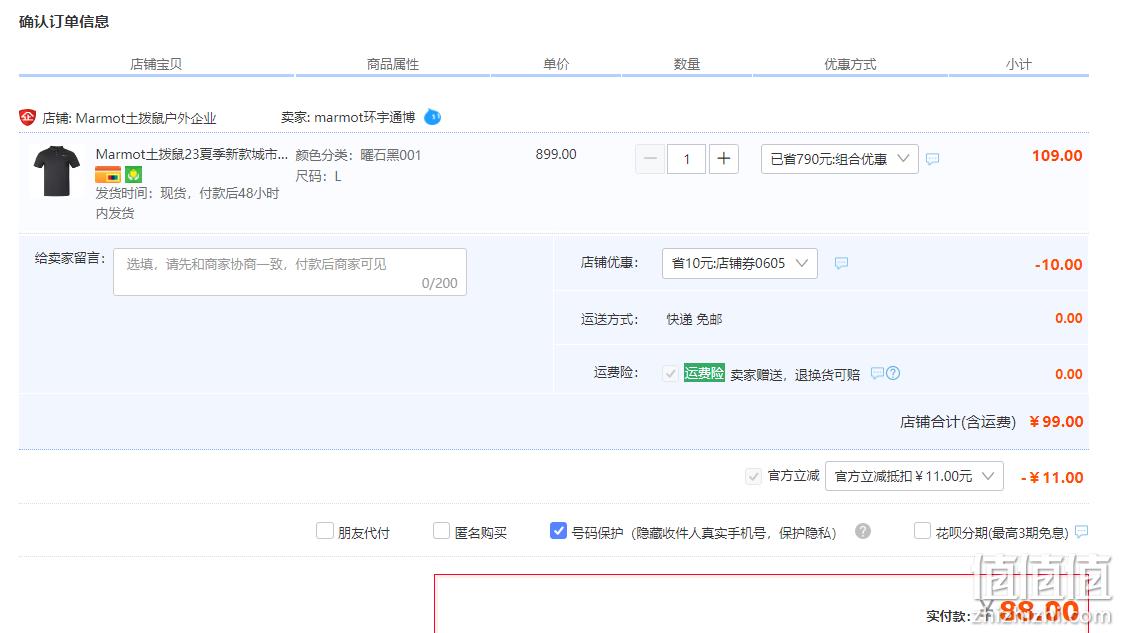Click the black polo shirt product thumbnail

click(x=56, y=171)
